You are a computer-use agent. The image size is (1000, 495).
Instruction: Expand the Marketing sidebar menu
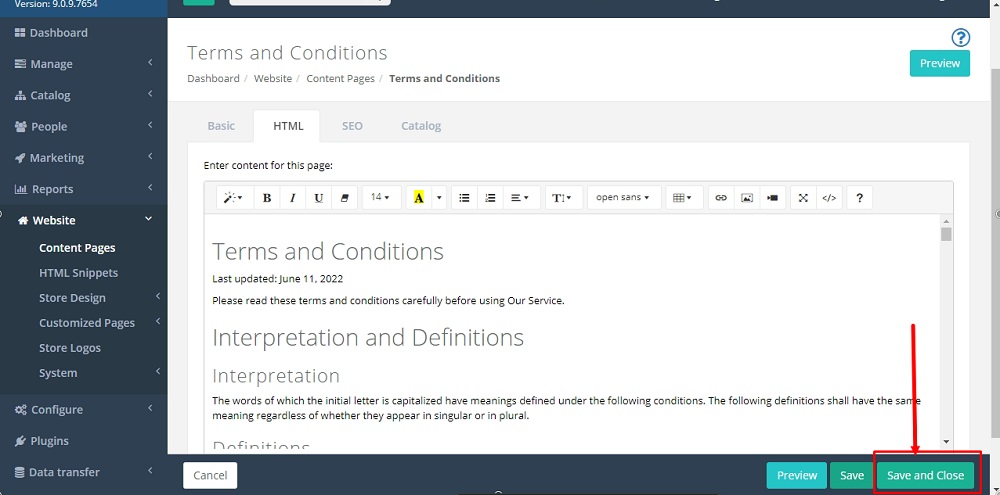84,158
